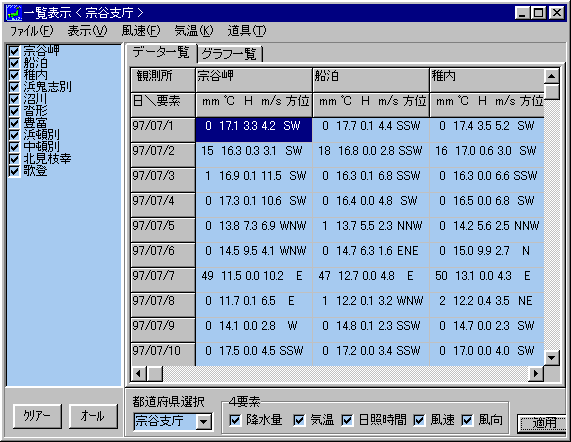Click the horizontal scrollbar left arrow
This screenshot has width=571, height=442.
click(x=138, y=374)
